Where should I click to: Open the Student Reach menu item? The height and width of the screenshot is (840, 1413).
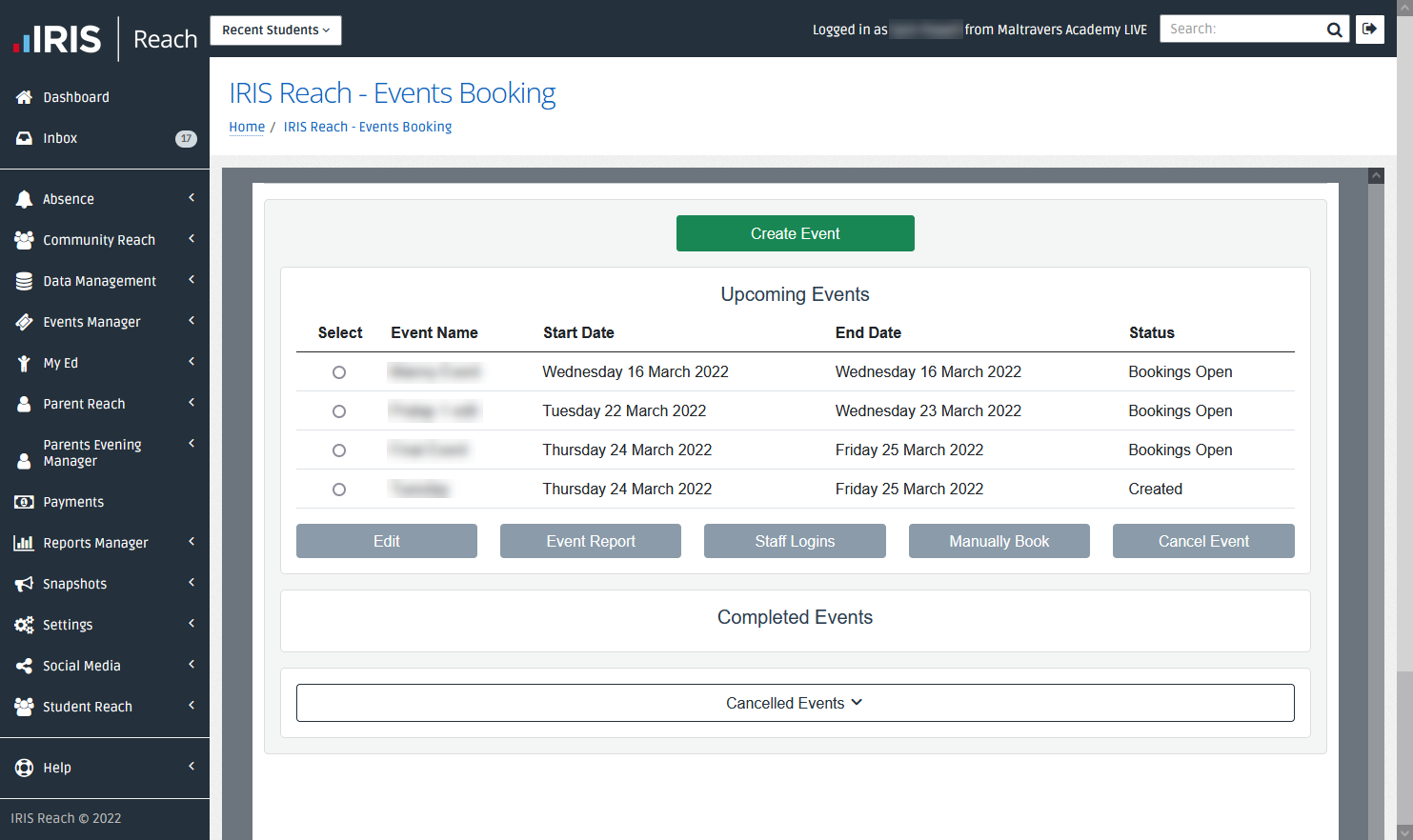coord(105,707)
